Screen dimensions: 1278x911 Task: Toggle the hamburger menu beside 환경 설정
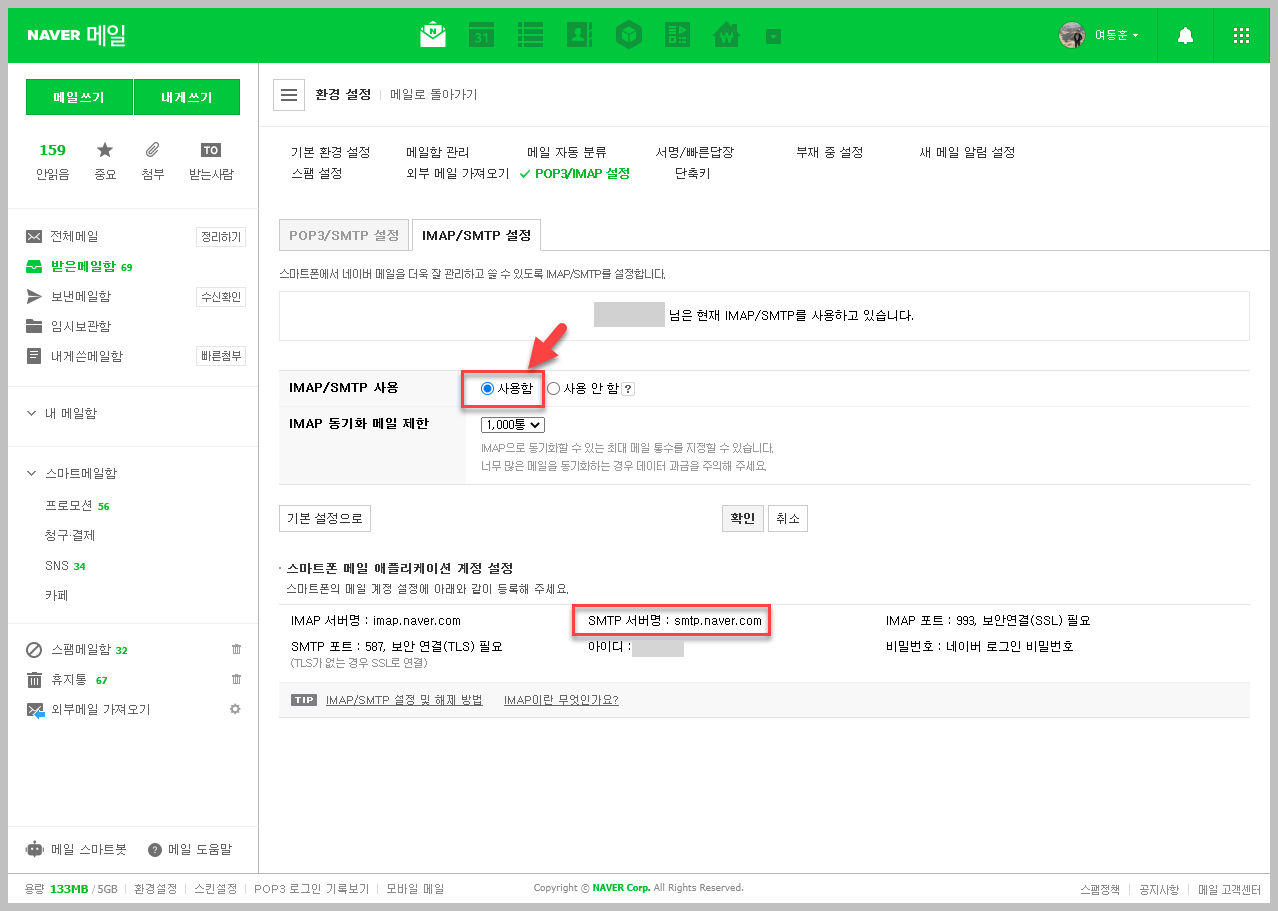289,95
